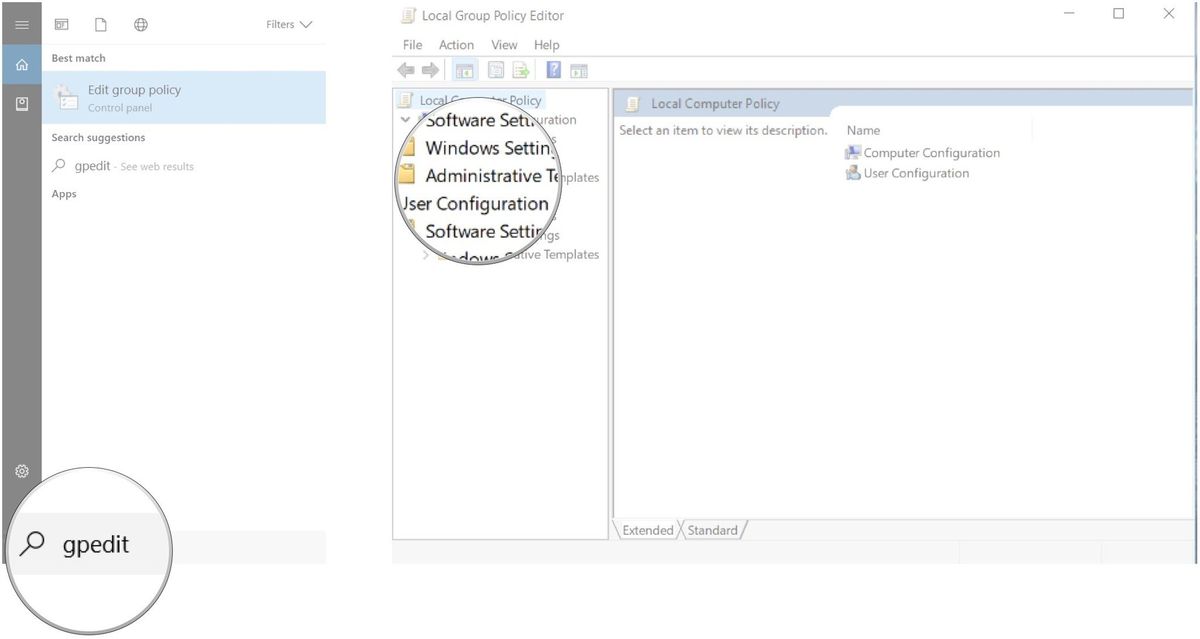1200x639 pixels.
Task: Open the Action menu
Action: pyautogui.click(x=457, y=45)
